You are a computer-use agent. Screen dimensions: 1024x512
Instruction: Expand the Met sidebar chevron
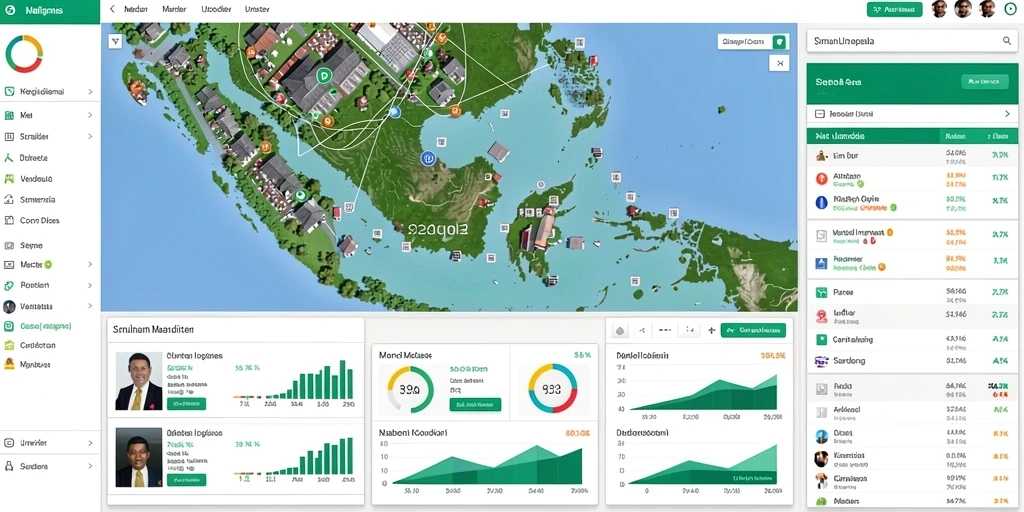tap(90, 115)
